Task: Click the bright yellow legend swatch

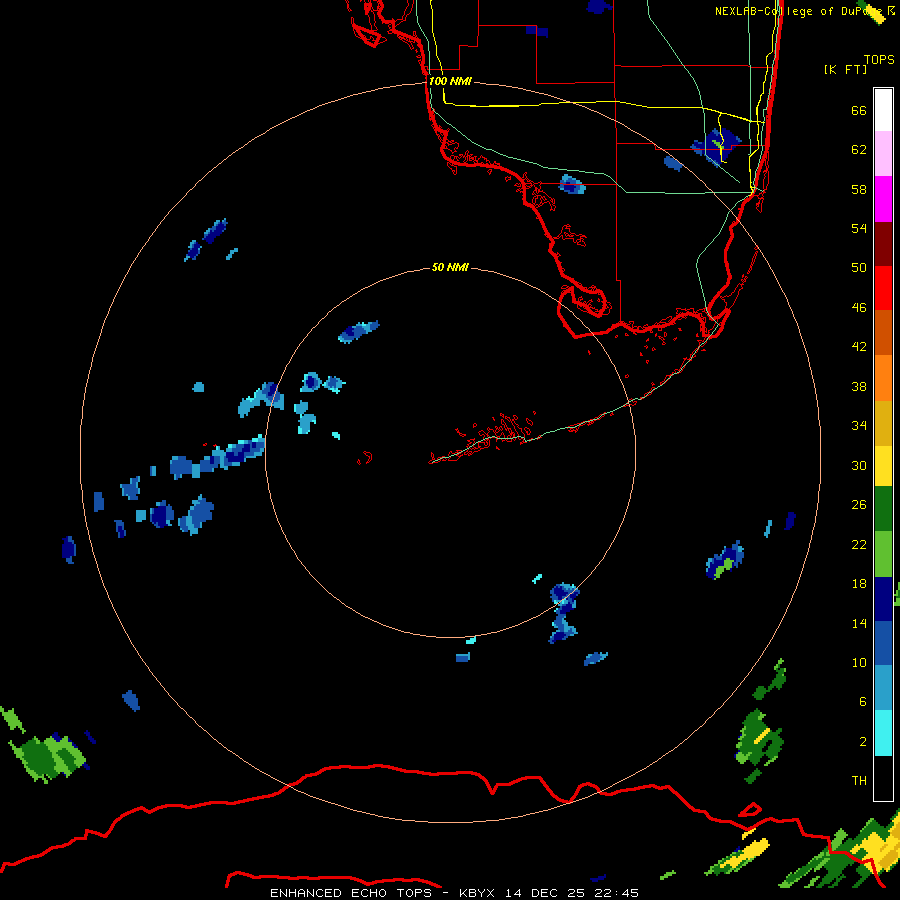Action: click(x=883, y=466)
